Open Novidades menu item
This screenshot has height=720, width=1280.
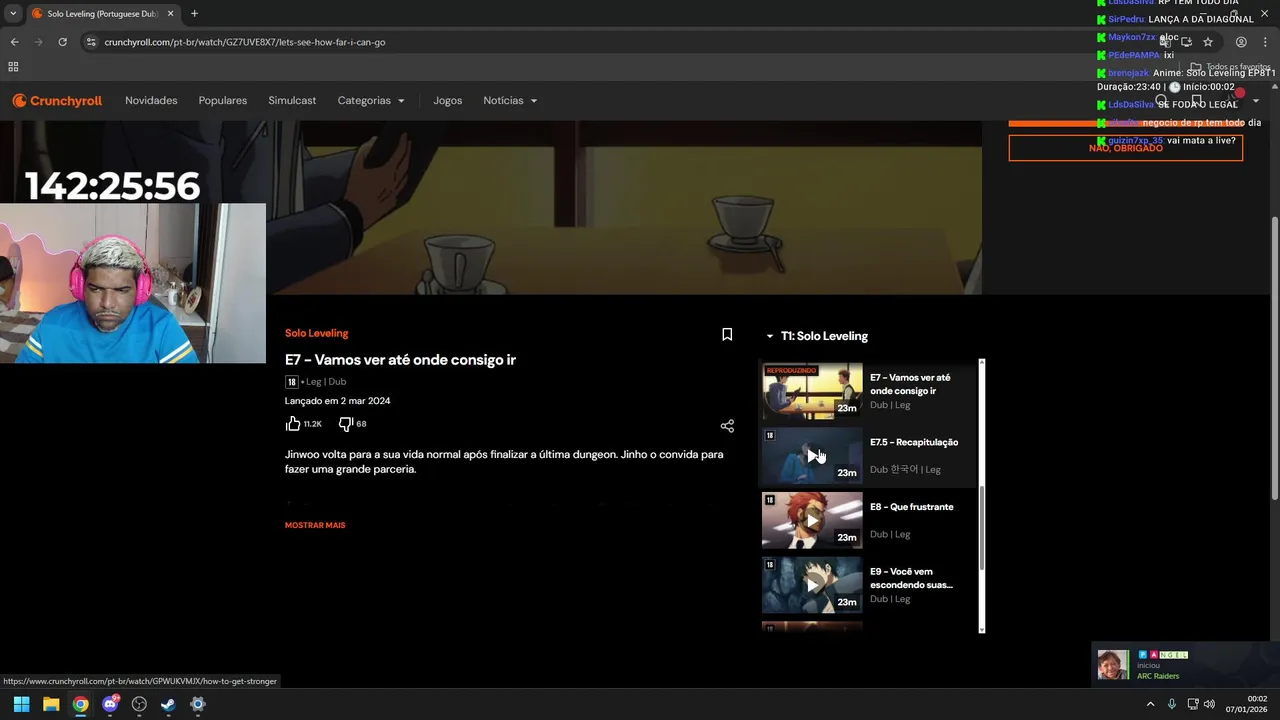[x=151, y=100]
